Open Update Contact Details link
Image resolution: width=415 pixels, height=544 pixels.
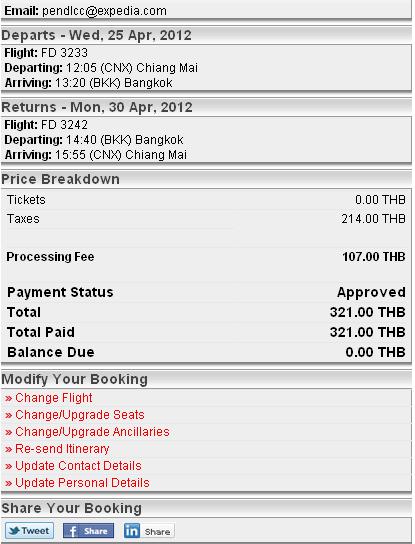pyautogui.click(x=78, y=466)
